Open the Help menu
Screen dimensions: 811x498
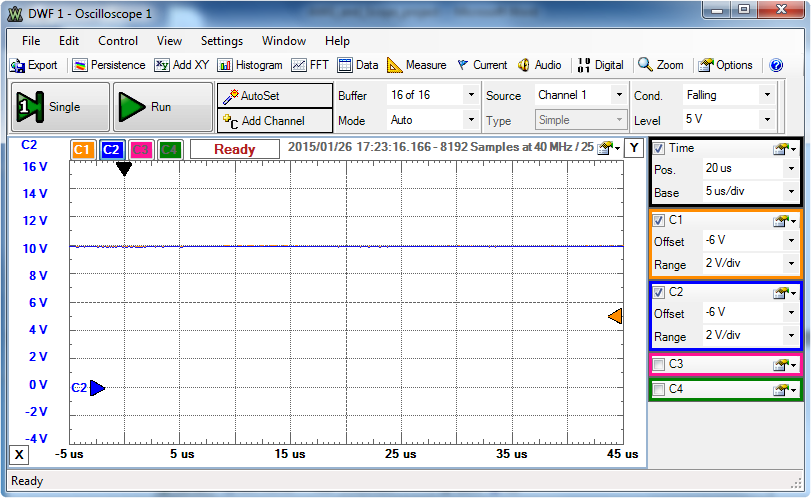(x=337, y=41)
